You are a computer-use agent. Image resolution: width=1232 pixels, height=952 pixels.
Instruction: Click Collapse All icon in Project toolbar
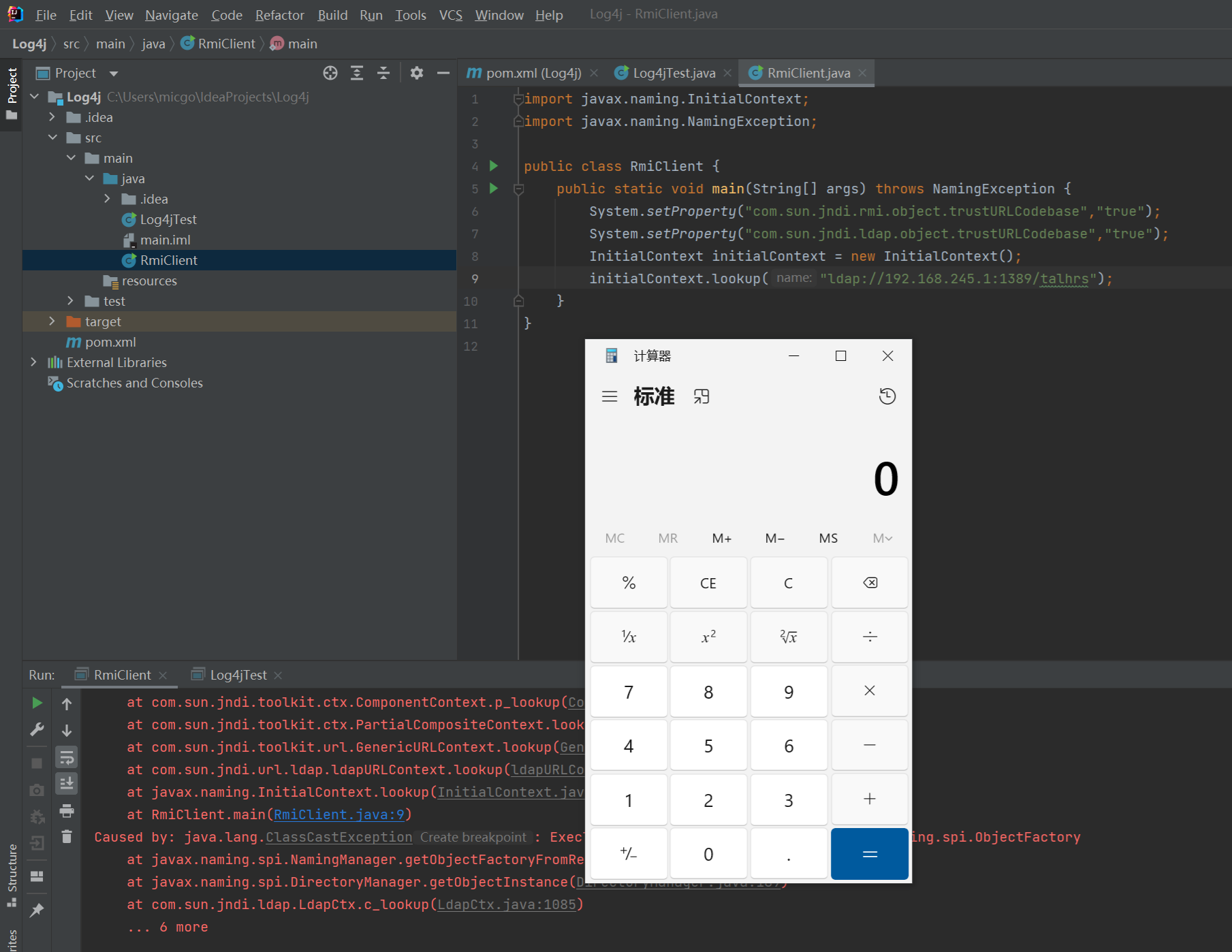tap(383, 73)
